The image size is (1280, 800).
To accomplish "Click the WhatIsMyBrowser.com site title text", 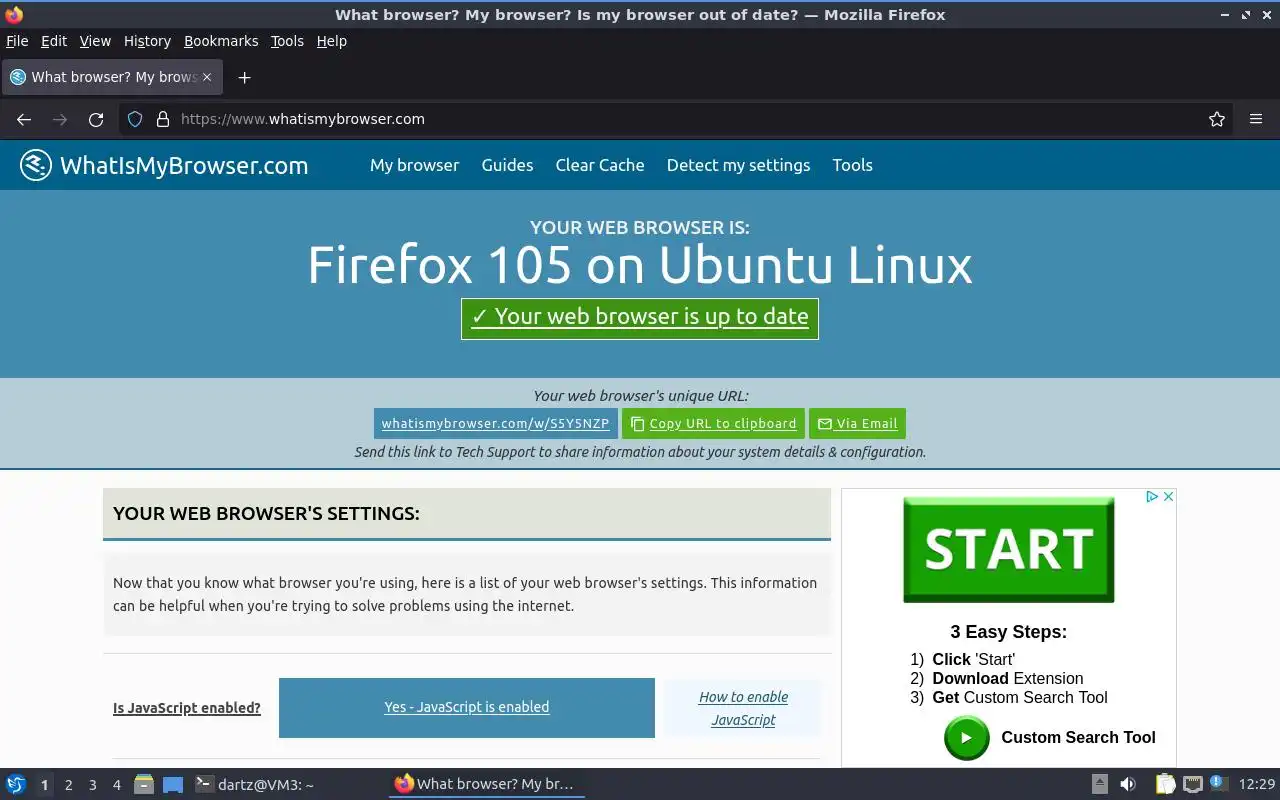I will coord(184,166).
